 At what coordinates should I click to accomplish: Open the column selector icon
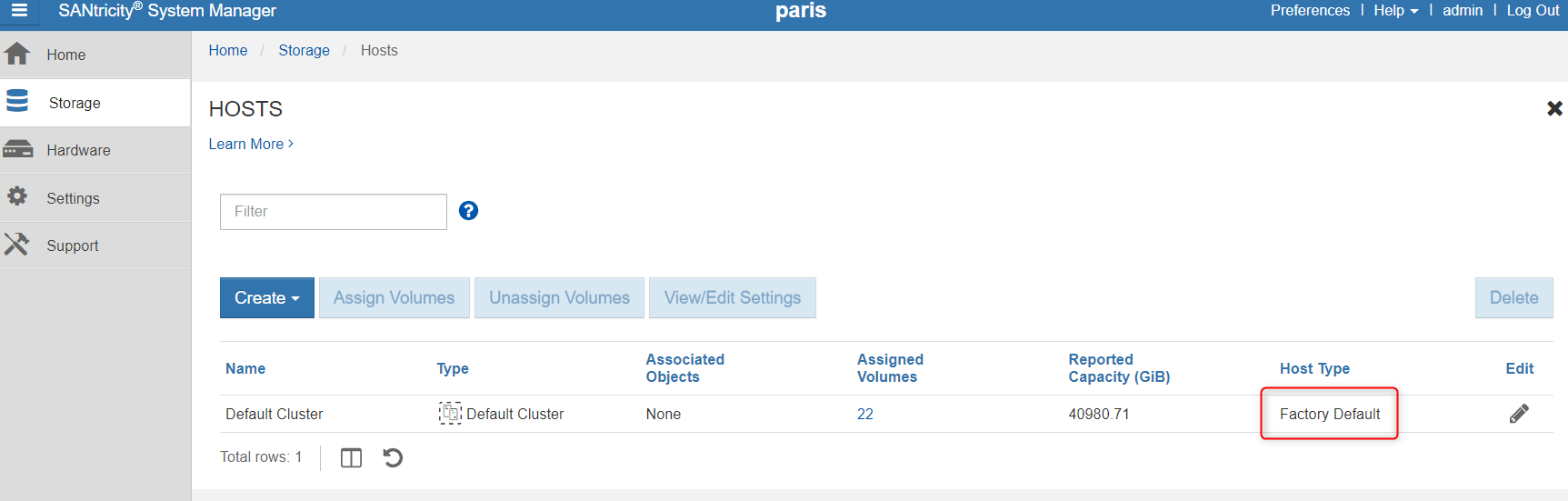(x=351, y=457)
